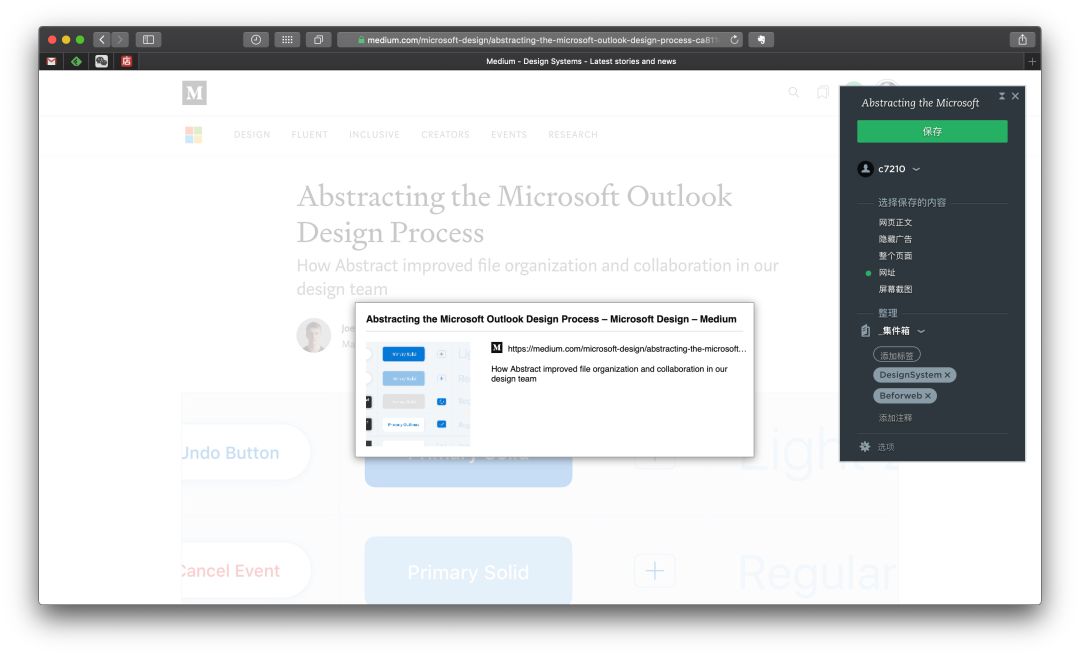Open the RESEARCH navigation item
This screenshot has width=1080, height=656.
(x=573, y=134)
